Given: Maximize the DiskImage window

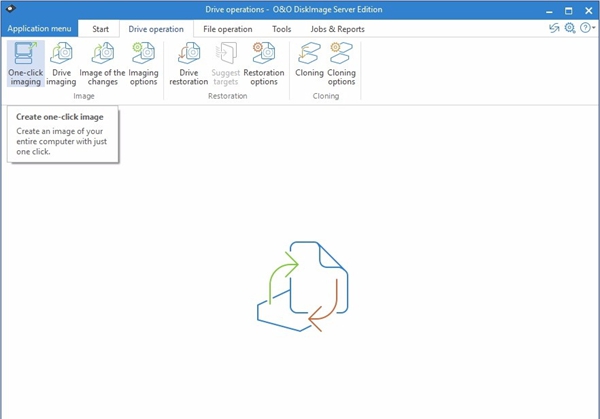Looking at the screenshot, I should (569, 11).
